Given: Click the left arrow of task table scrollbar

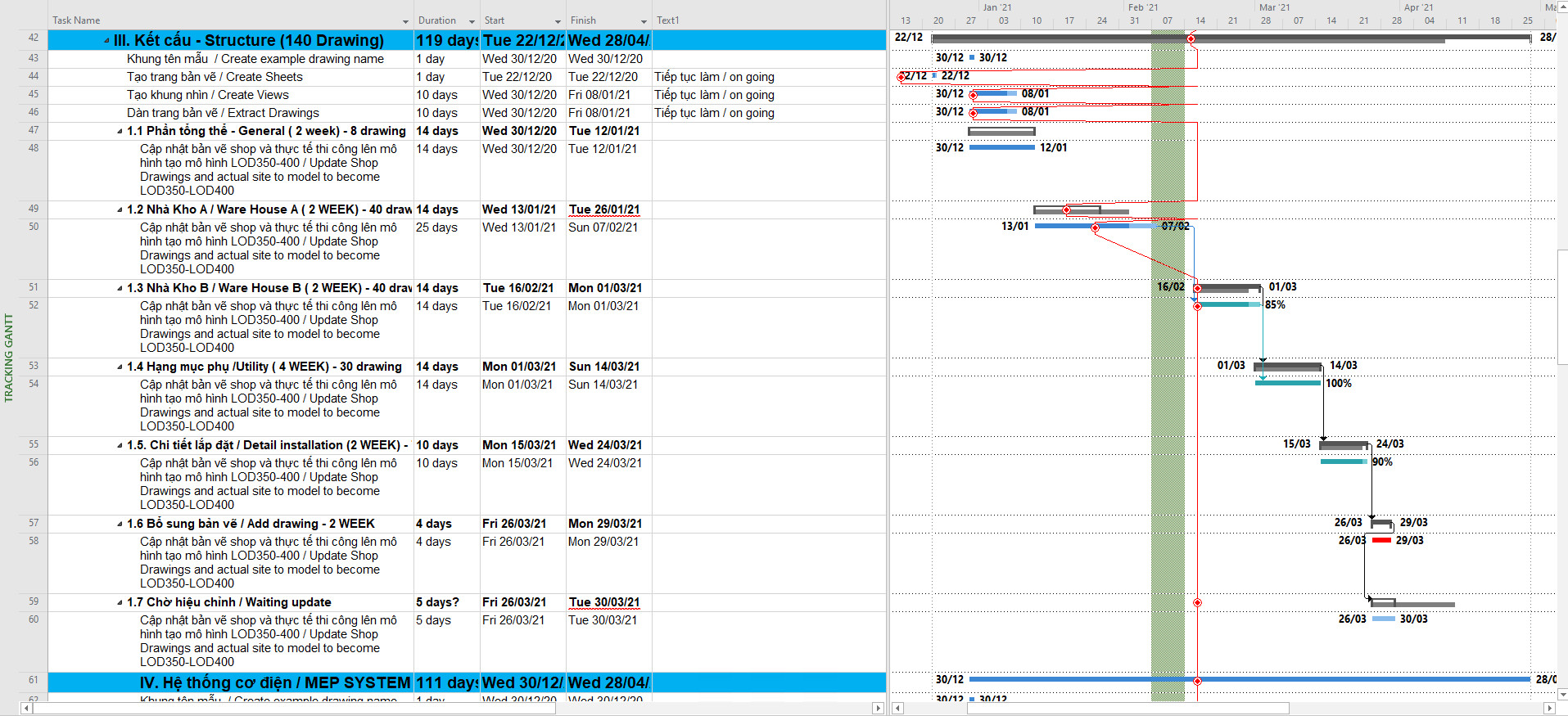Looking at the screenshot, I should point(26,708).
